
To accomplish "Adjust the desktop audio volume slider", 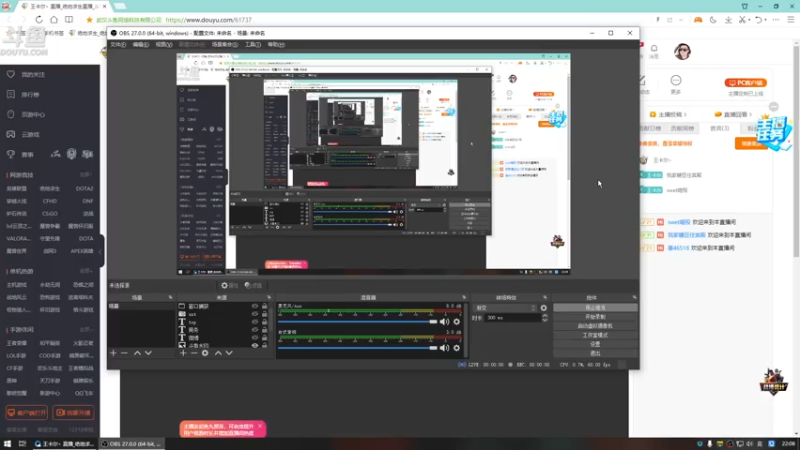I will (358, 348).
